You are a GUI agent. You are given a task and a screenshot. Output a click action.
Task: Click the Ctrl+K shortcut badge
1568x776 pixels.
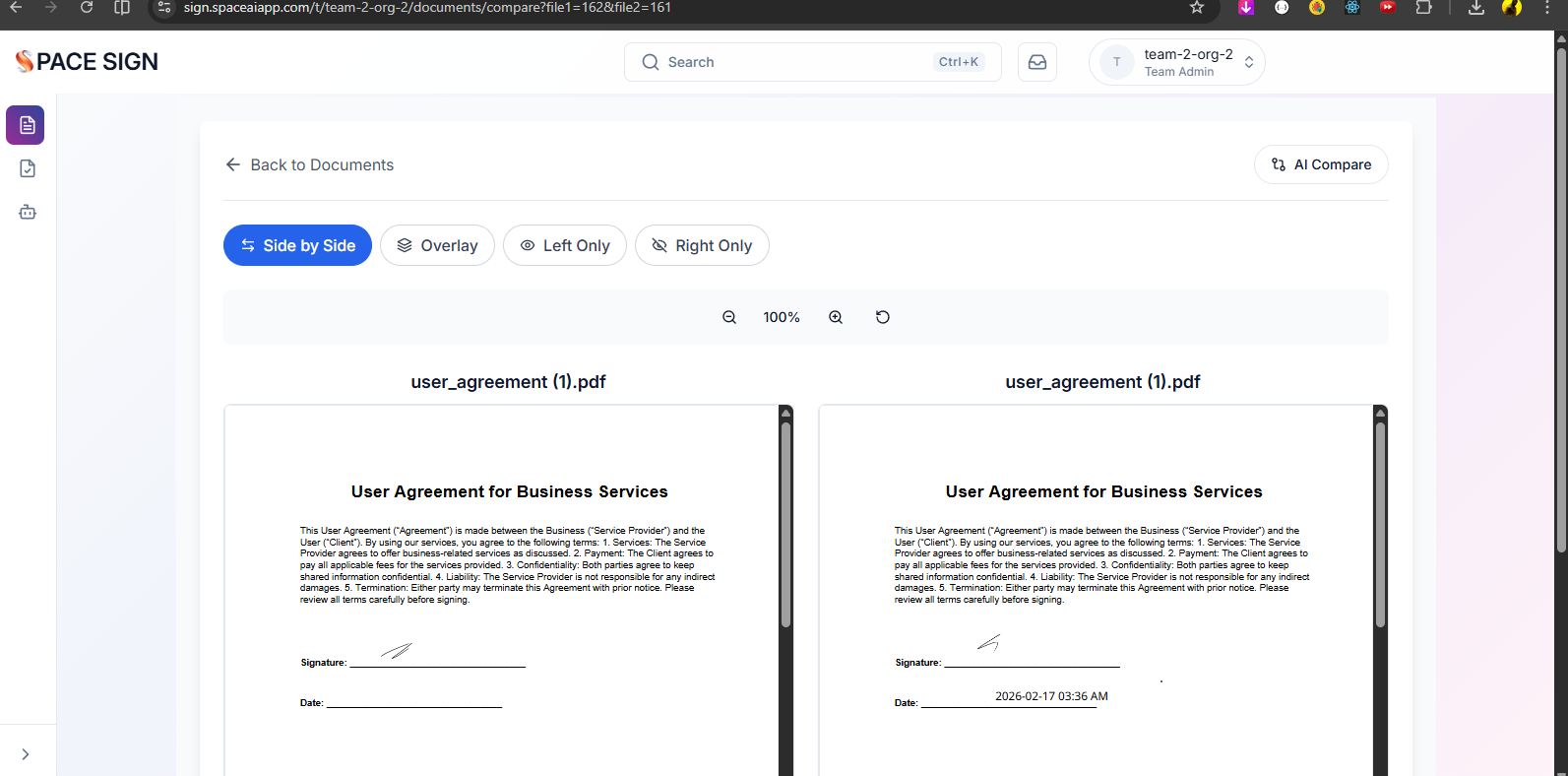pos(959,62)
